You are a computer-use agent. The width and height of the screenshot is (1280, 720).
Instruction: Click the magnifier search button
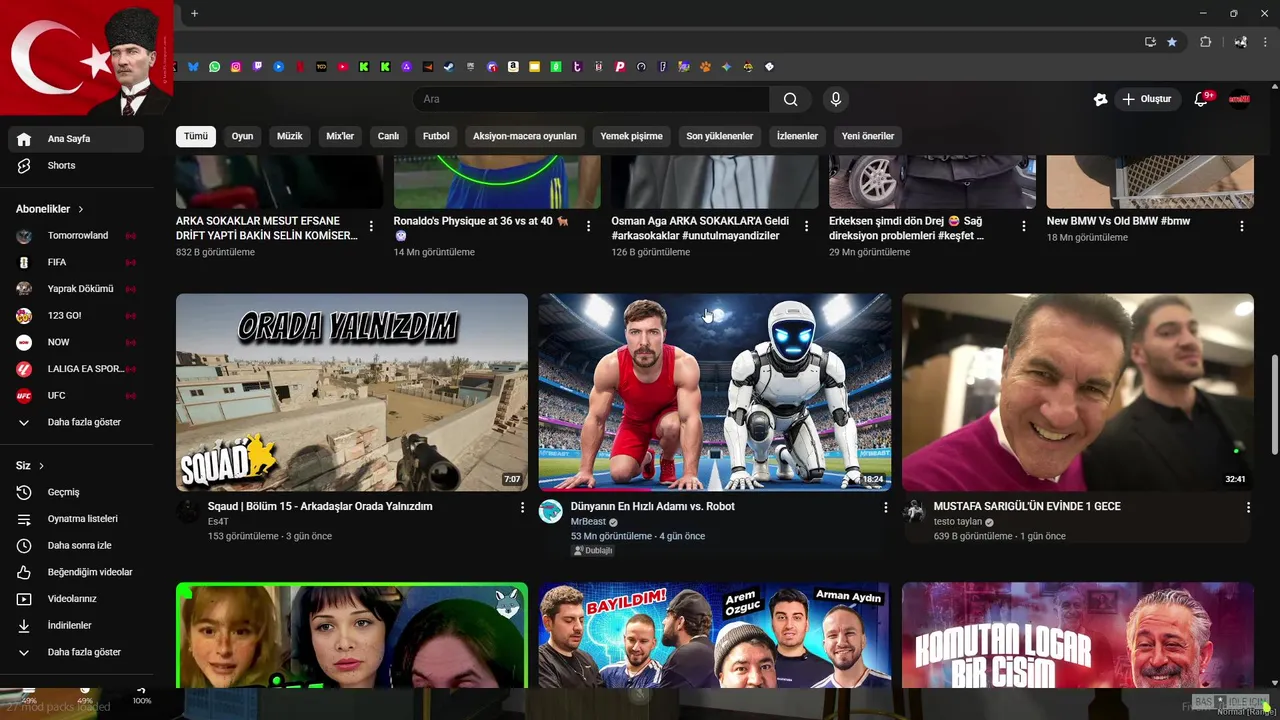pyautogui.click(x=791, y=99)
